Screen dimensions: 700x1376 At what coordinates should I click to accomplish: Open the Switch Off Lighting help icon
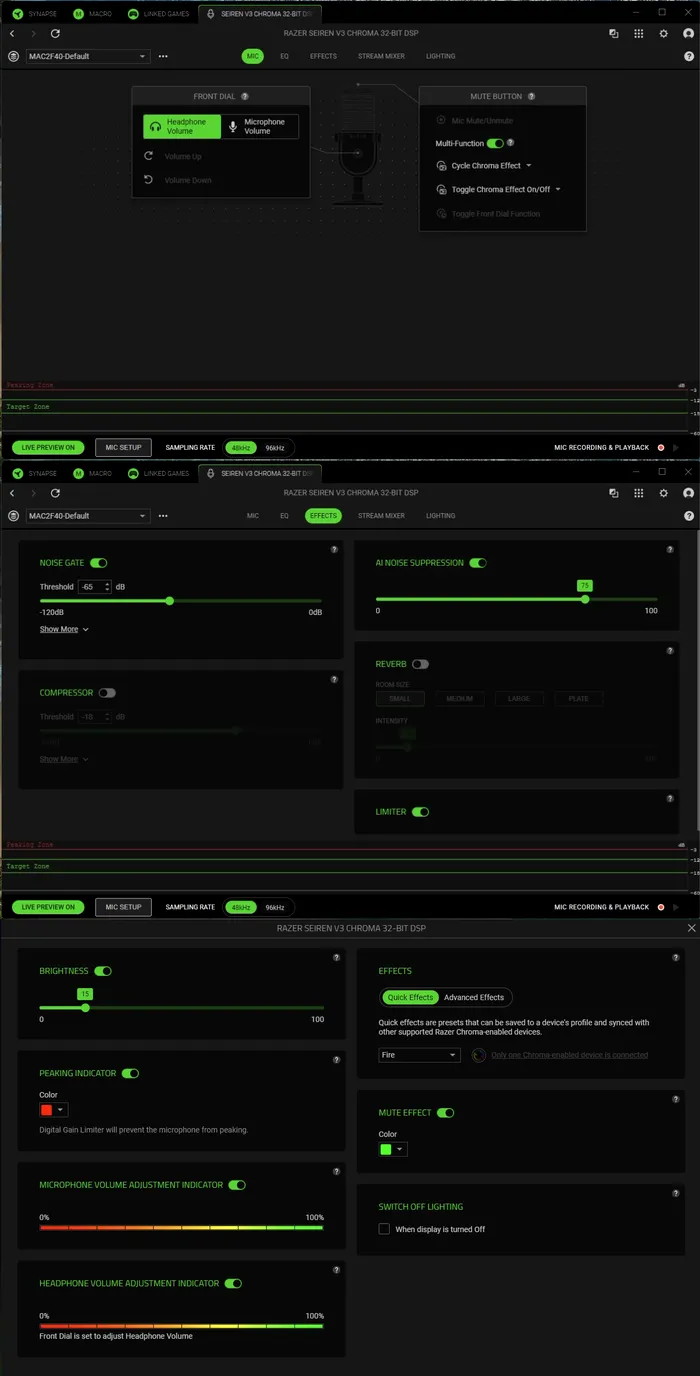[x=674, y=1193]
